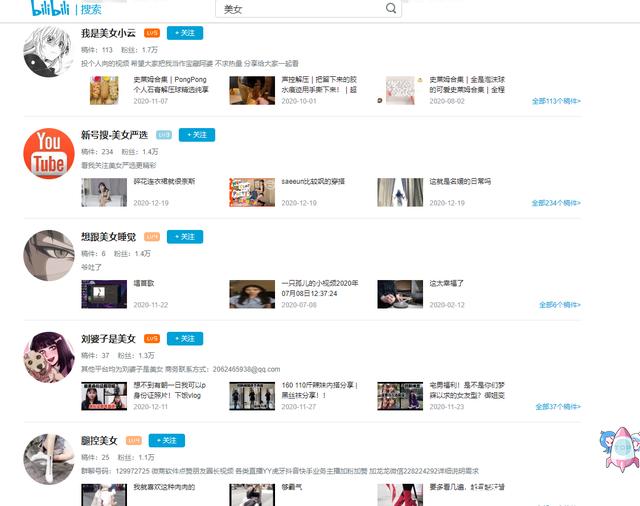640x506 pixels.
Task: Open the 搜索 link beside logo
Action: pos(91,9)
